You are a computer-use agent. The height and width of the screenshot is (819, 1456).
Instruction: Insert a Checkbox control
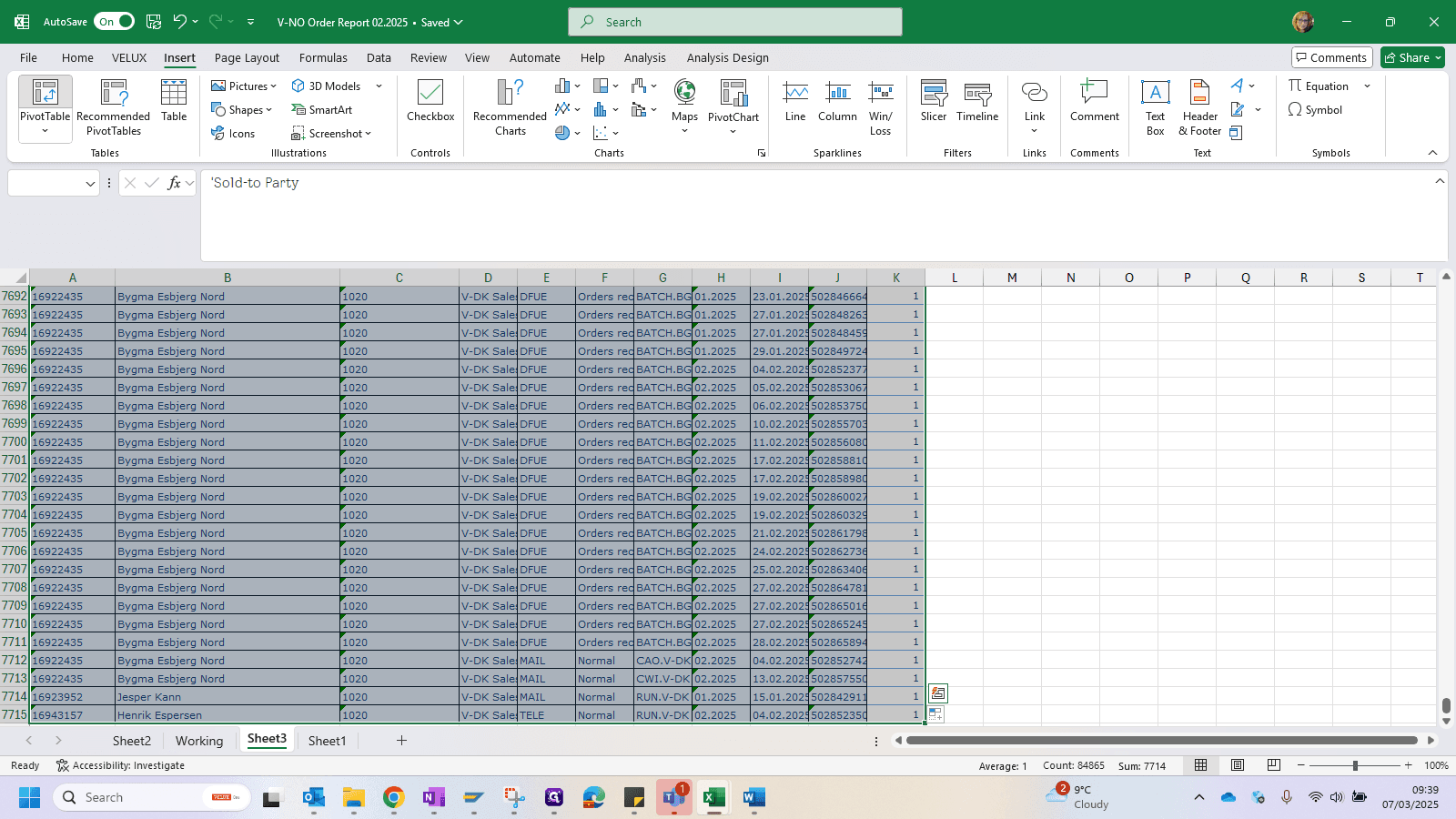pyautogui.click(x=430, y=101)
